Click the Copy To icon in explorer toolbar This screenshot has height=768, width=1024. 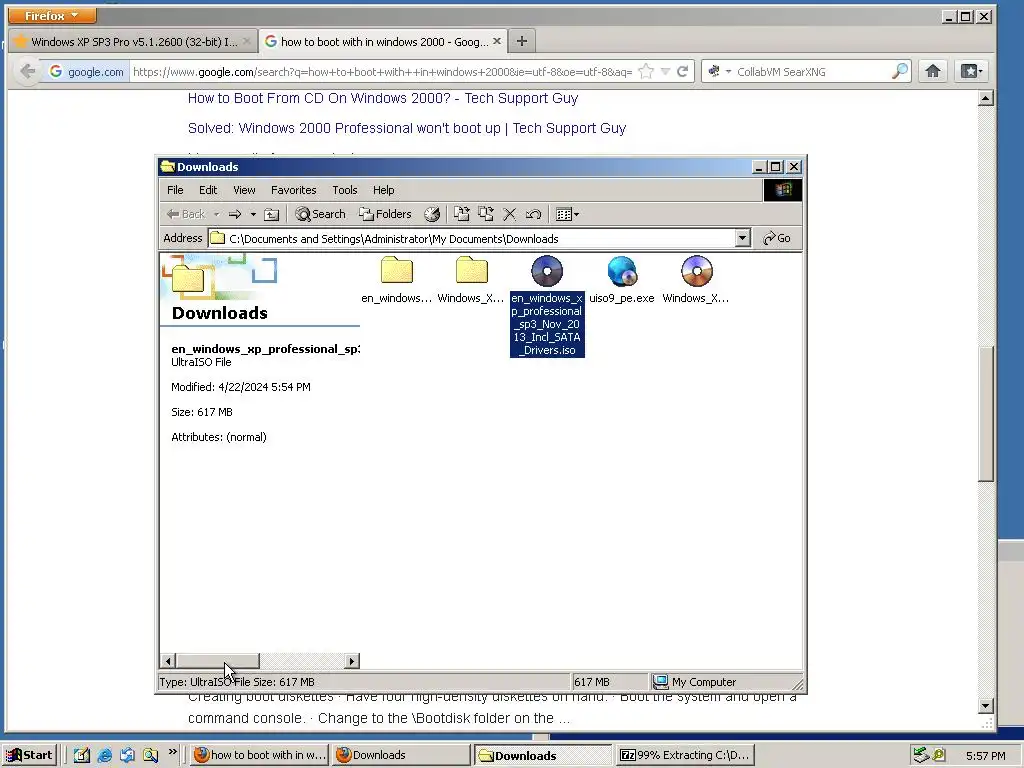(x=485, y=214)
